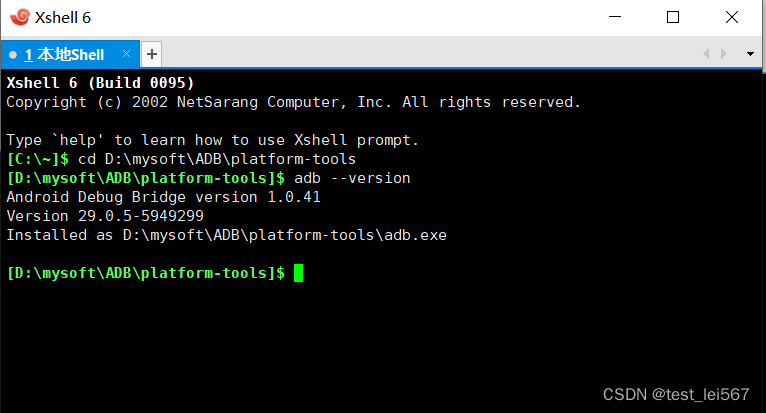Screen dimensions: 766x413
Task: Close the 本地Shell tab with its x
Action: 126,53
